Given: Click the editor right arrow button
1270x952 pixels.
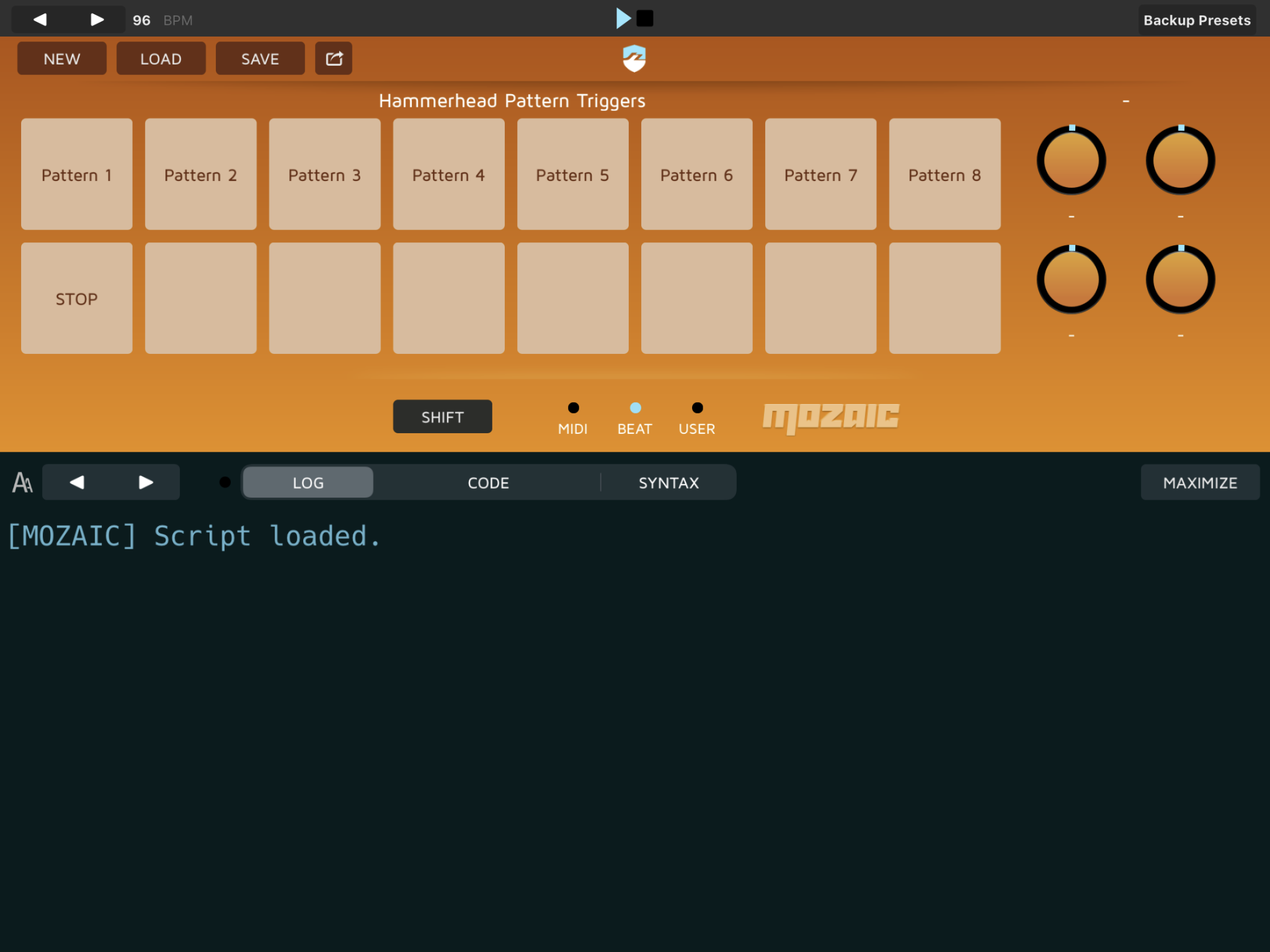Looking at the screenshot, I should pos(146,482).
